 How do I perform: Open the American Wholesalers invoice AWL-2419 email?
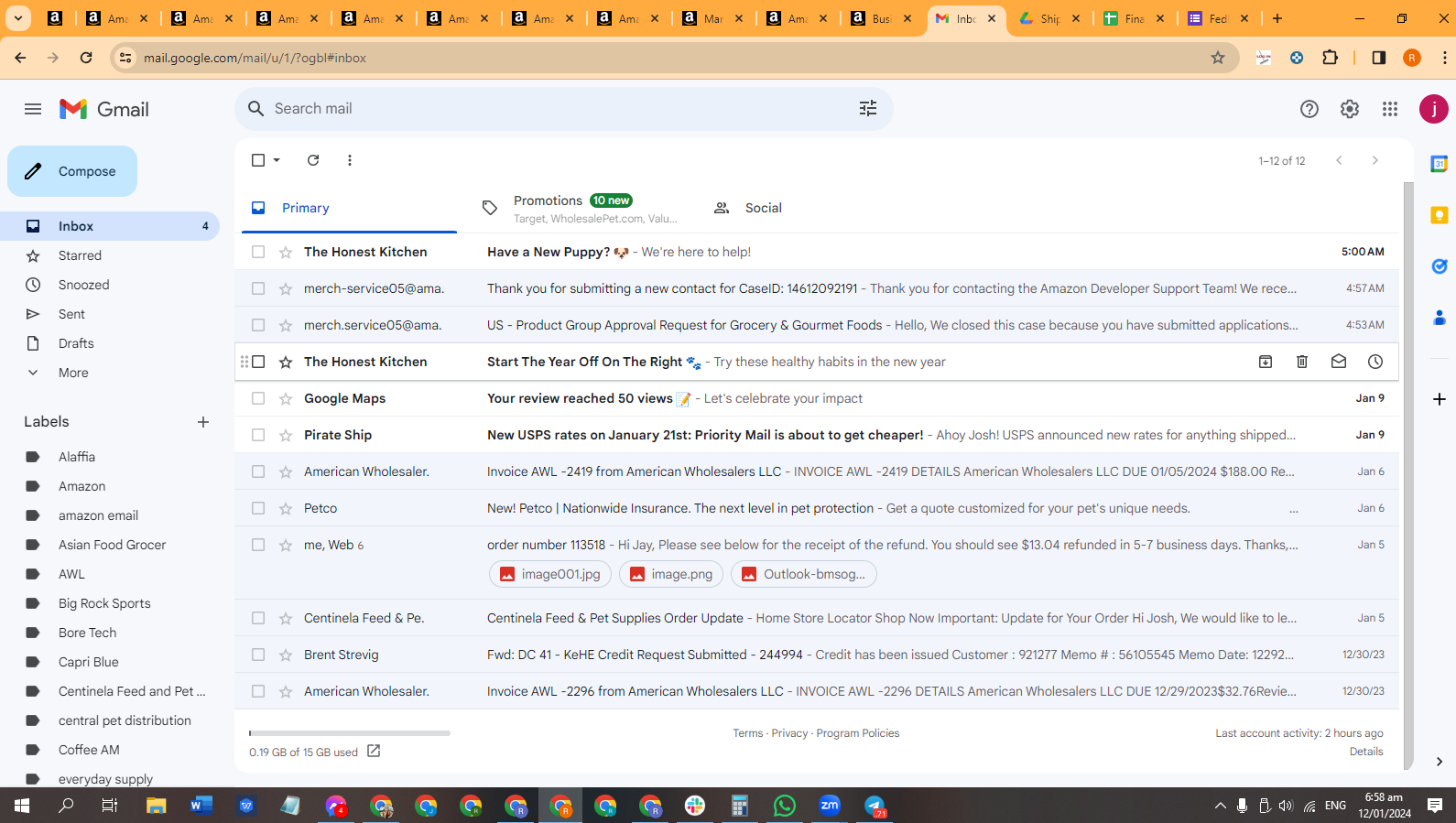(817, 471)
